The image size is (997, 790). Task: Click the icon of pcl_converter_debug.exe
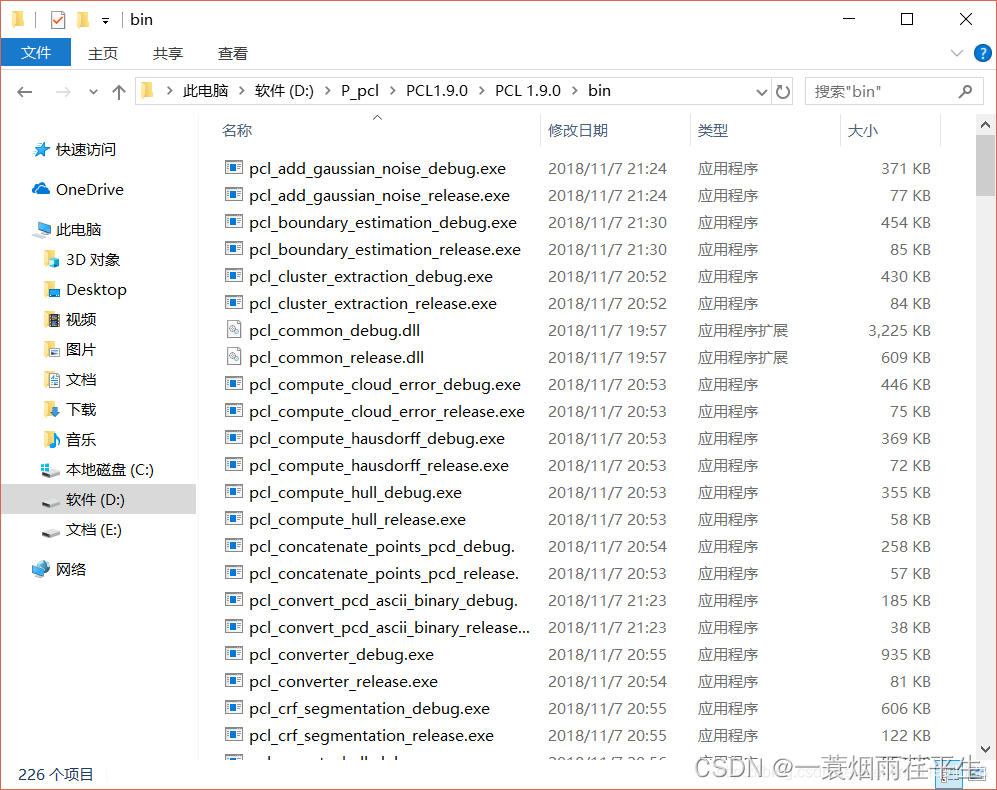234,654
